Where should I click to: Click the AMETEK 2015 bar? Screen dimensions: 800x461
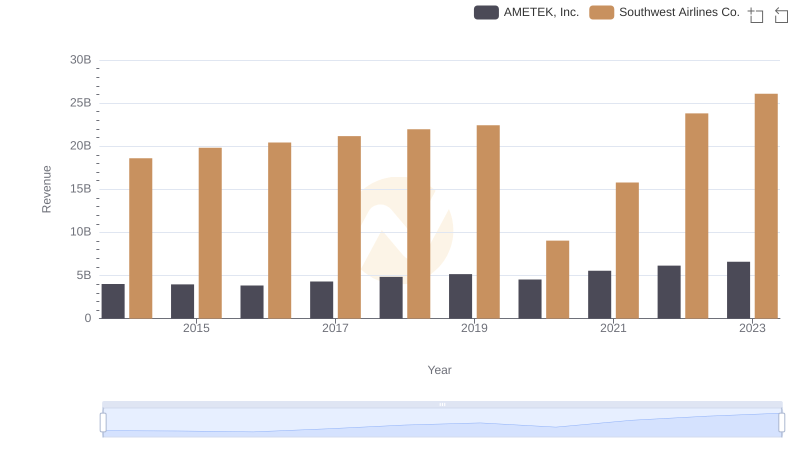pyautogui.click(x=183, y=301)
